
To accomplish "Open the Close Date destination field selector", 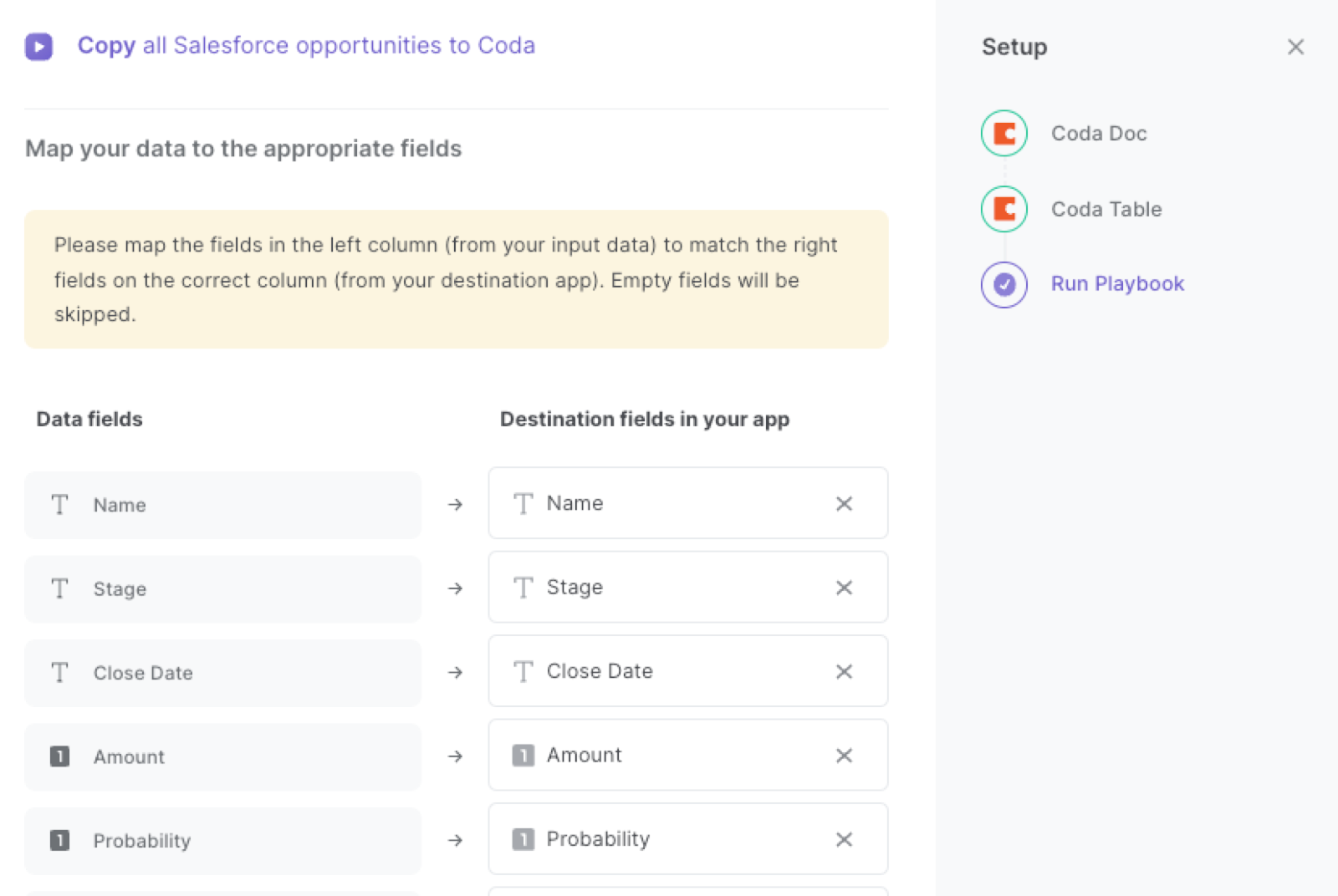I will coord(687,671).
